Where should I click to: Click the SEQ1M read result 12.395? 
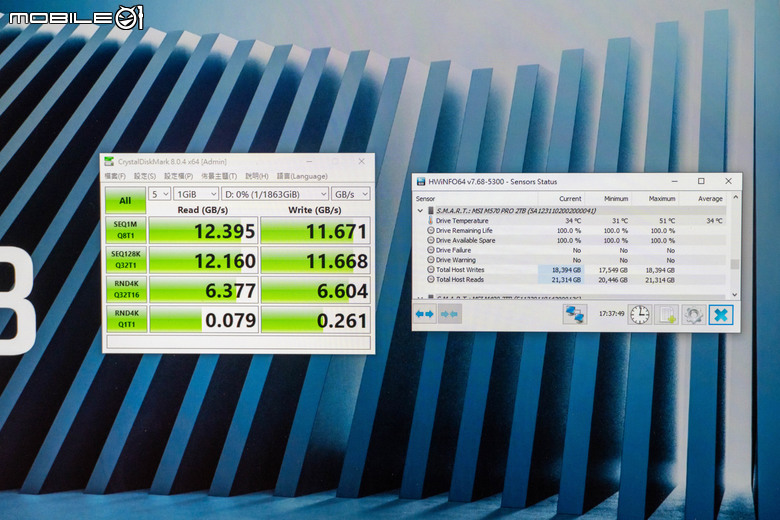pos(203,231)
